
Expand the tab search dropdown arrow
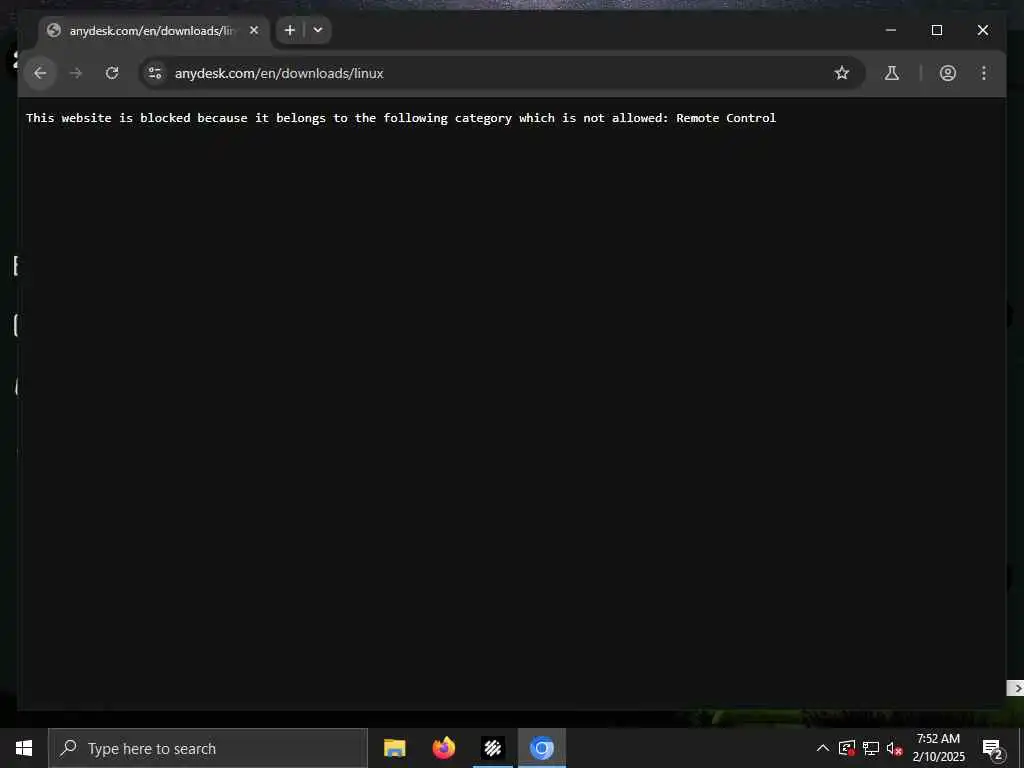[318, 30]
